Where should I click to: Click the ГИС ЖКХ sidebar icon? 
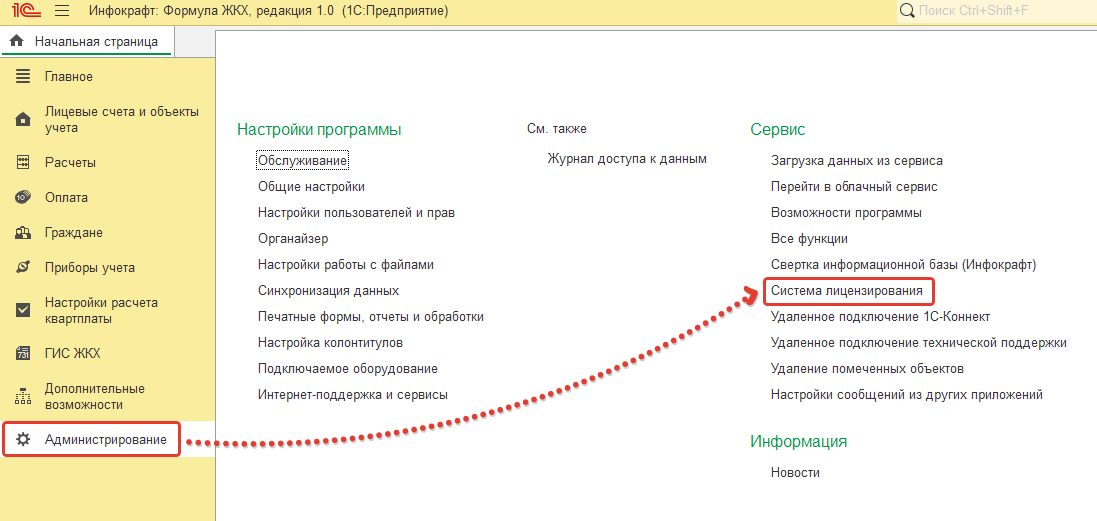click(x=23, y=354)
